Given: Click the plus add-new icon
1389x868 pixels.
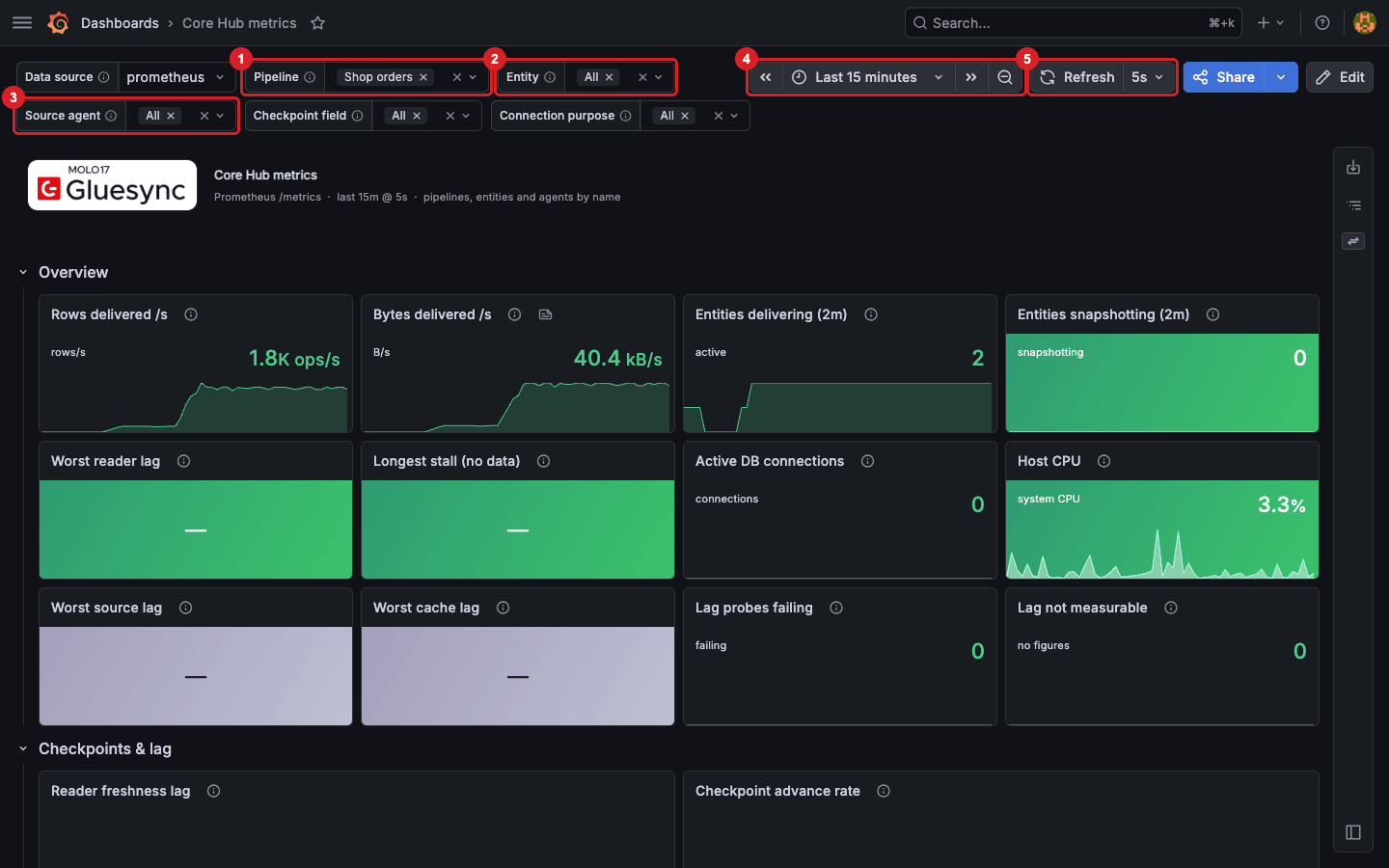Looking at the screenshot, I should 1264,23.
